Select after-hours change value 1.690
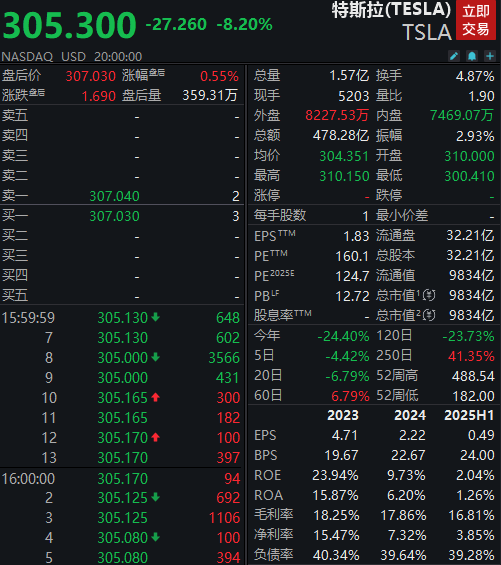This screenshot has height=565, width=501. tap(98, 96)
